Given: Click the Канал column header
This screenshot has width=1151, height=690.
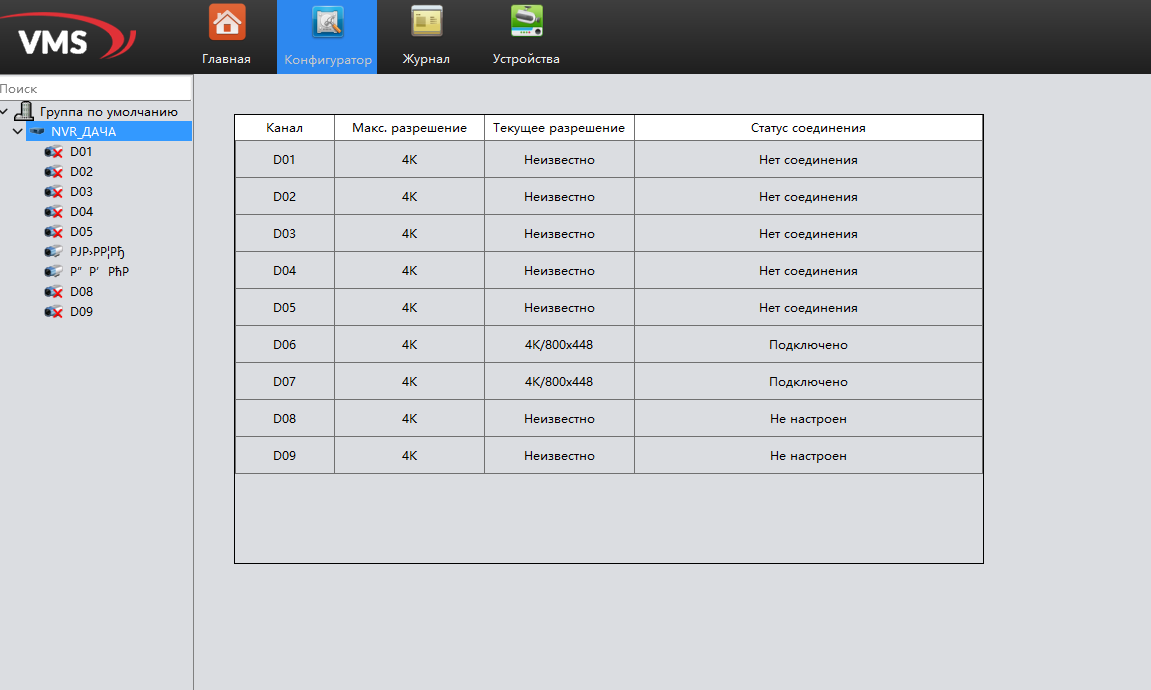Looking at the screenshot, I should coord(285,128).
